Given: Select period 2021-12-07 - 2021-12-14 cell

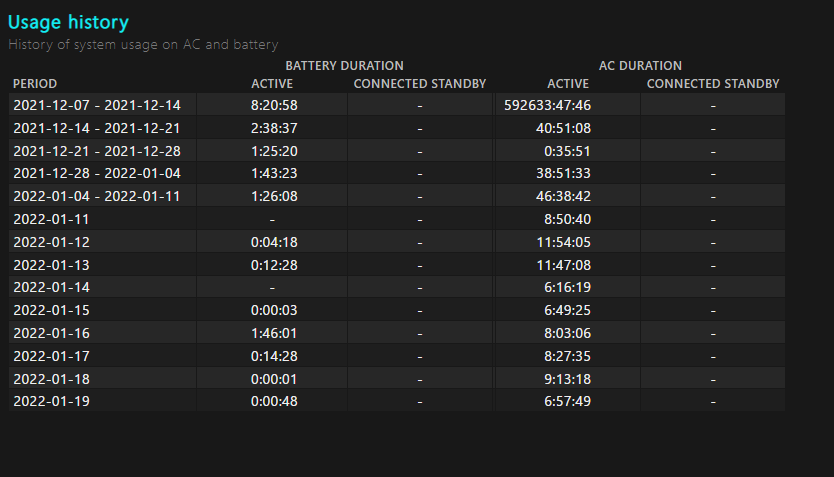Looking at the screenshot, I should [97, 105].
